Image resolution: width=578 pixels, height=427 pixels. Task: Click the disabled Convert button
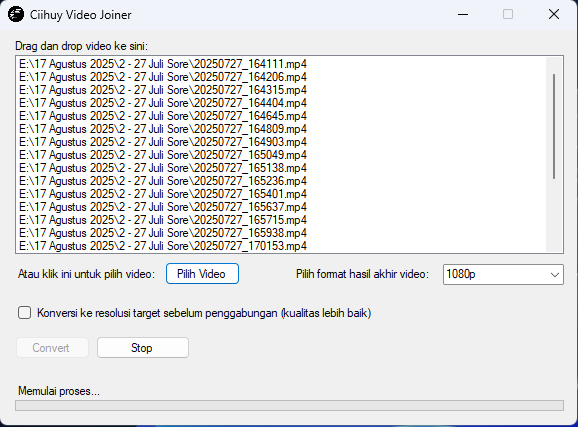point(52,348)
